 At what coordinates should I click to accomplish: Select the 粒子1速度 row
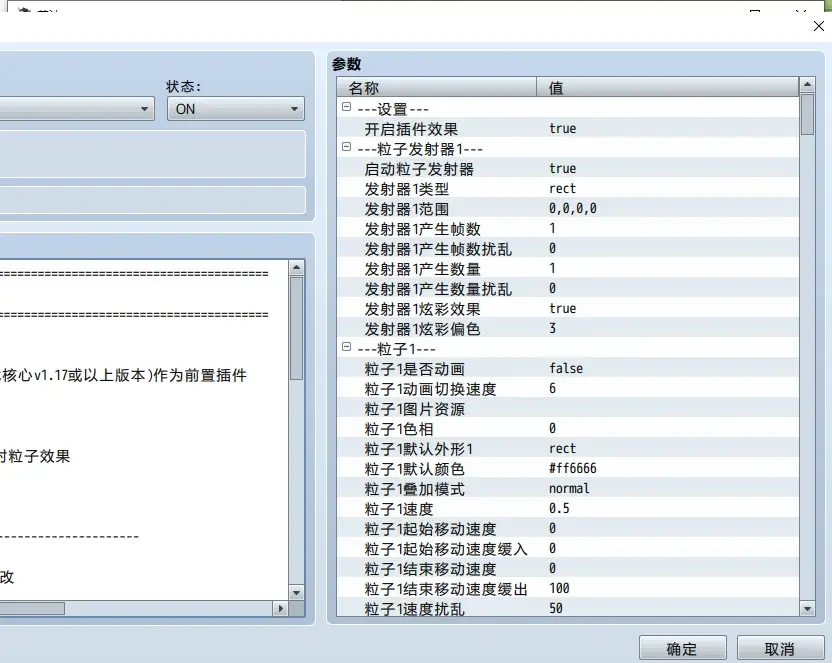[568, 509]
